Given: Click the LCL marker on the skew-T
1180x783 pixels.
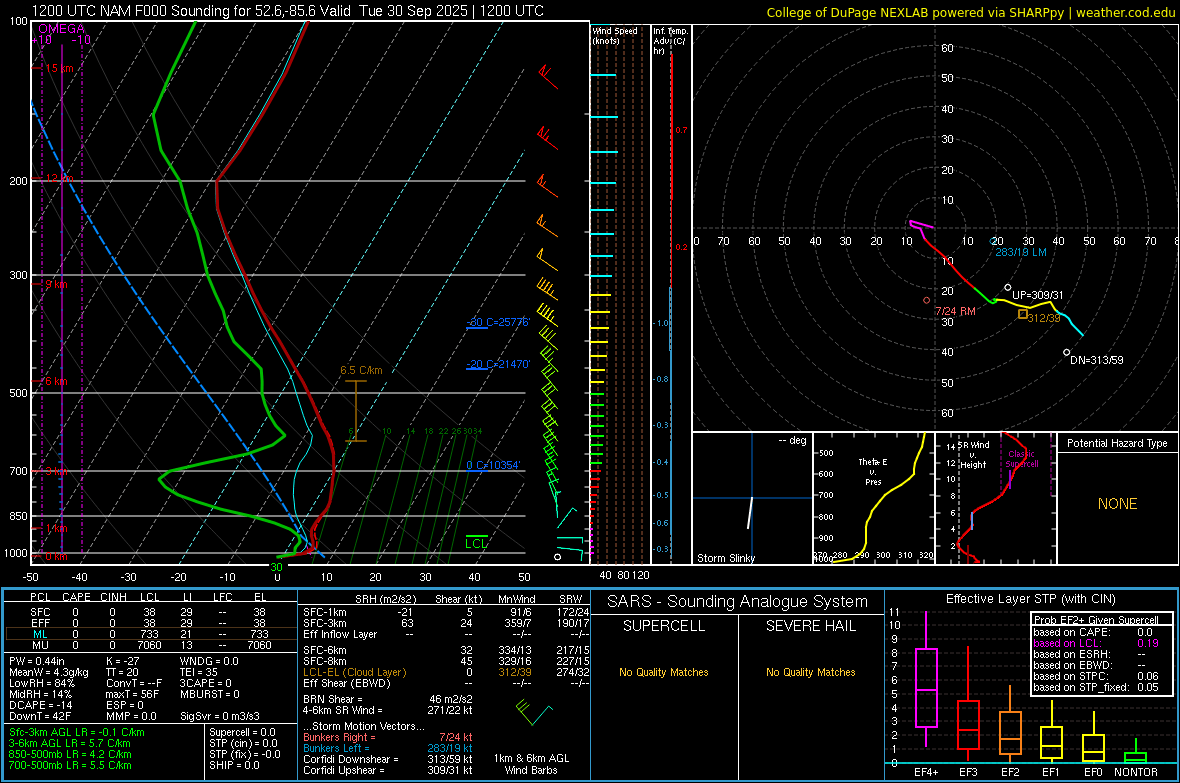Looking at the screenshot, I should pos(476,543).
